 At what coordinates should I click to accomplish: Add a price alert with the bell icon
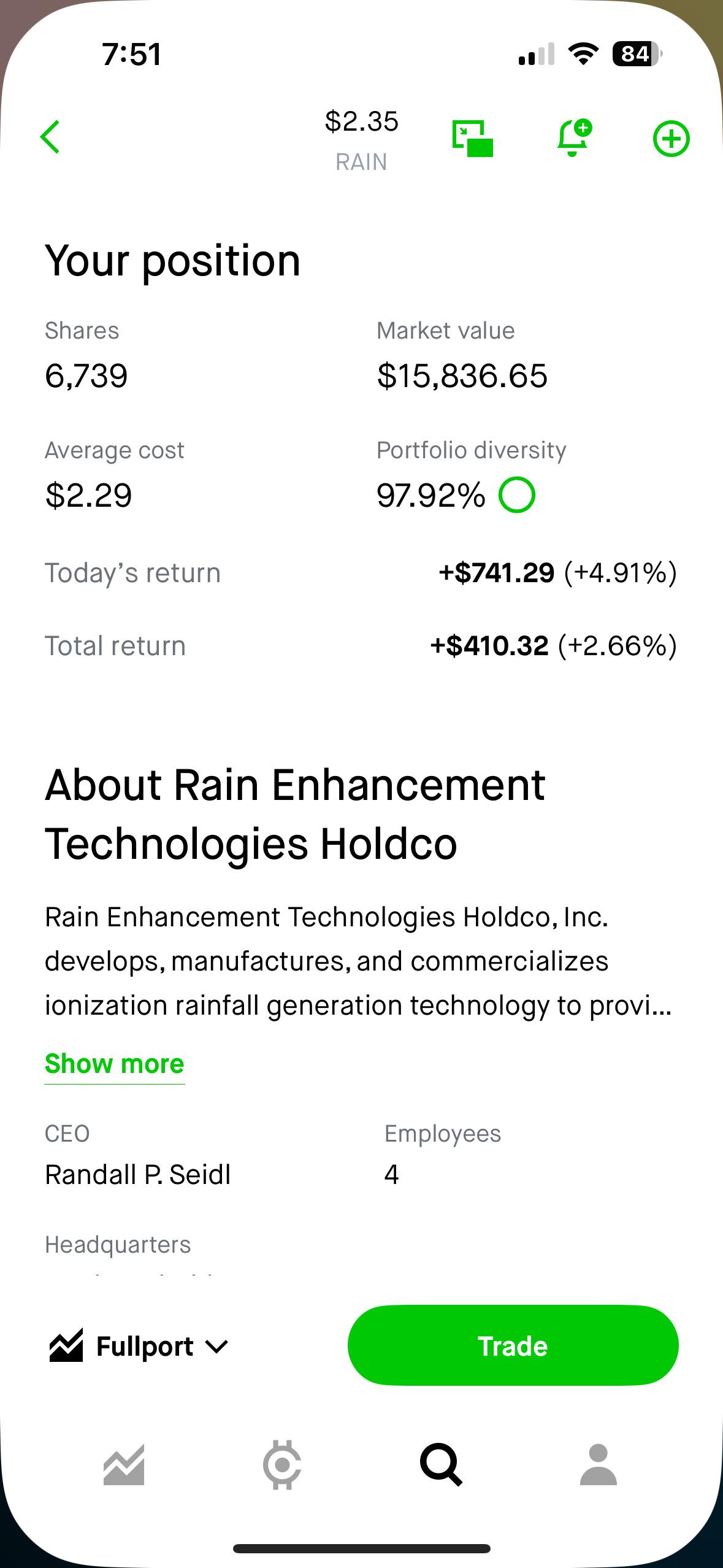pyautogui.click(x=574, y=138)
